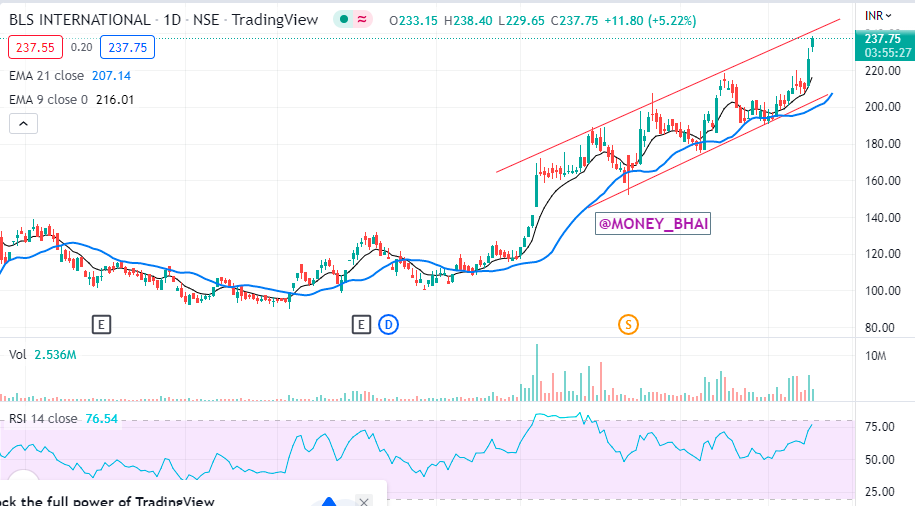Click the EMA 21 value 207.14
Screen dimensions: 915x506
point(111,76)
